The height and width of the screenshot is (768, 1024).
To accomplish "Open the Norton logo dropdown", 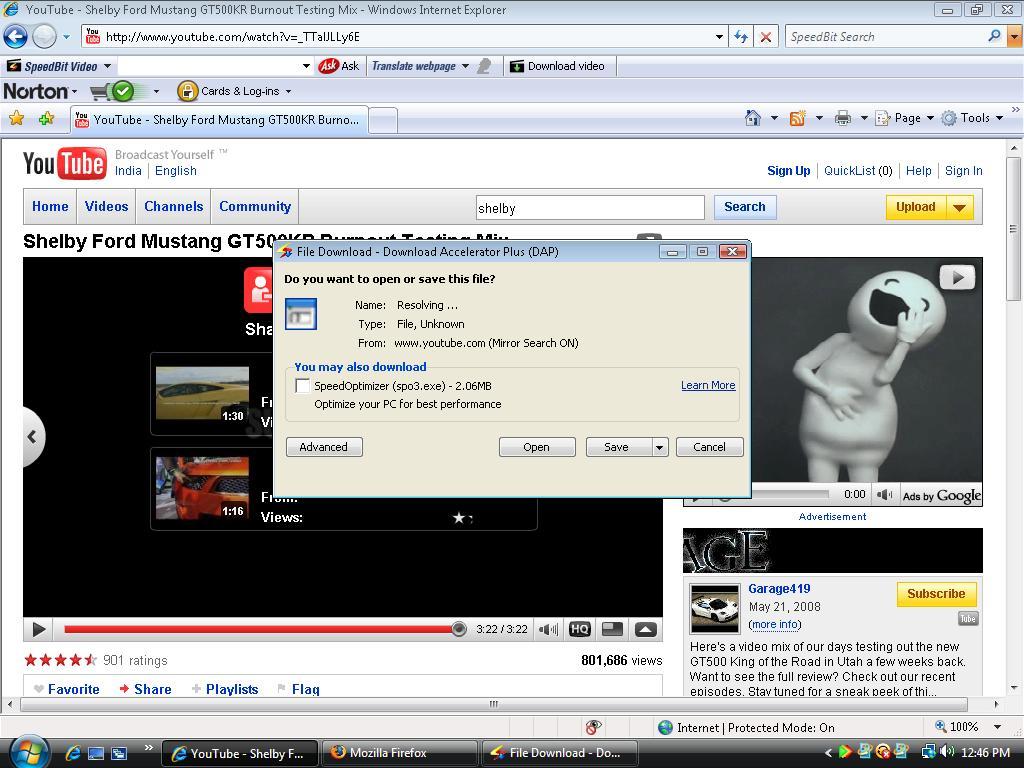I will [74, 91].
